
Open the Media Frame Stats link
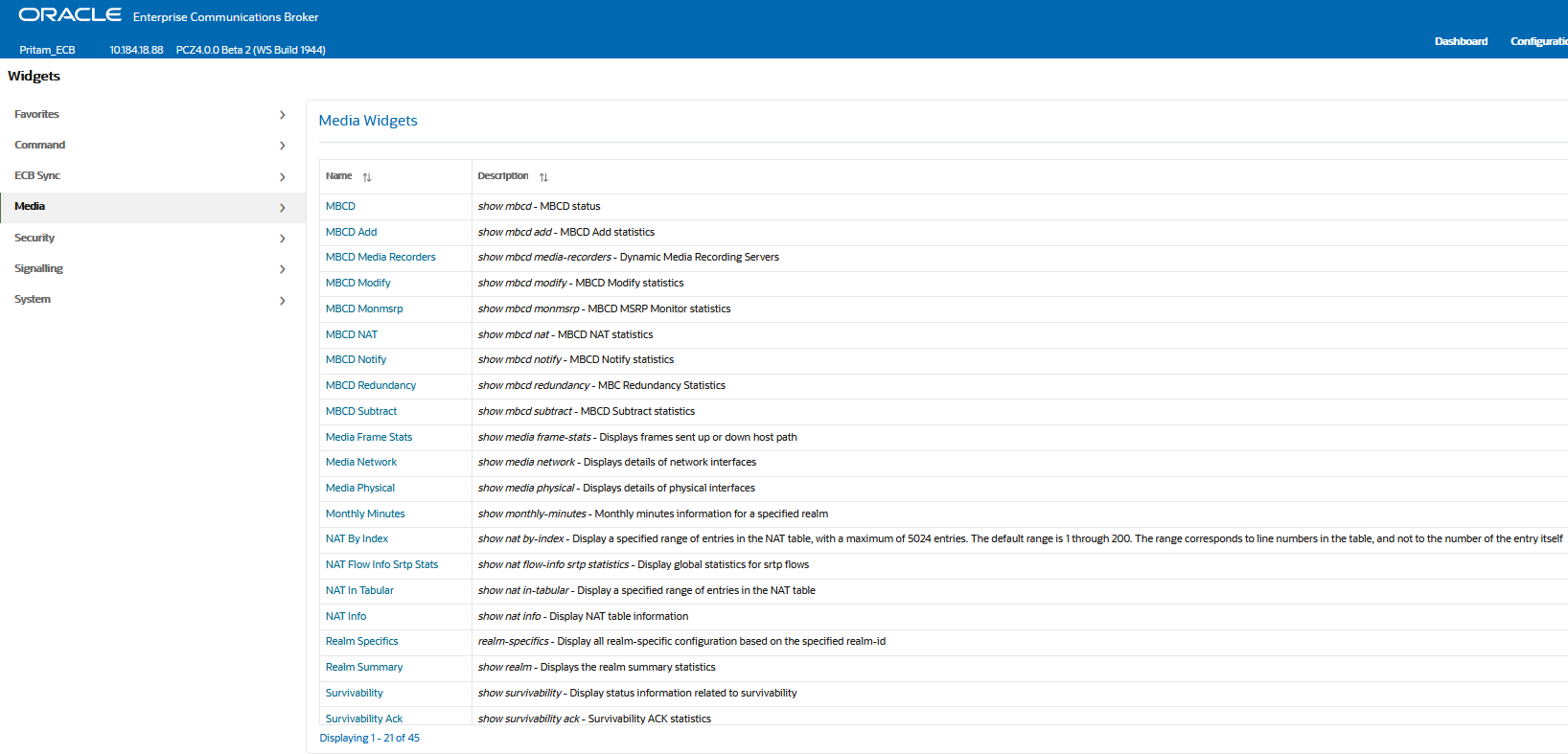point(369,437)
